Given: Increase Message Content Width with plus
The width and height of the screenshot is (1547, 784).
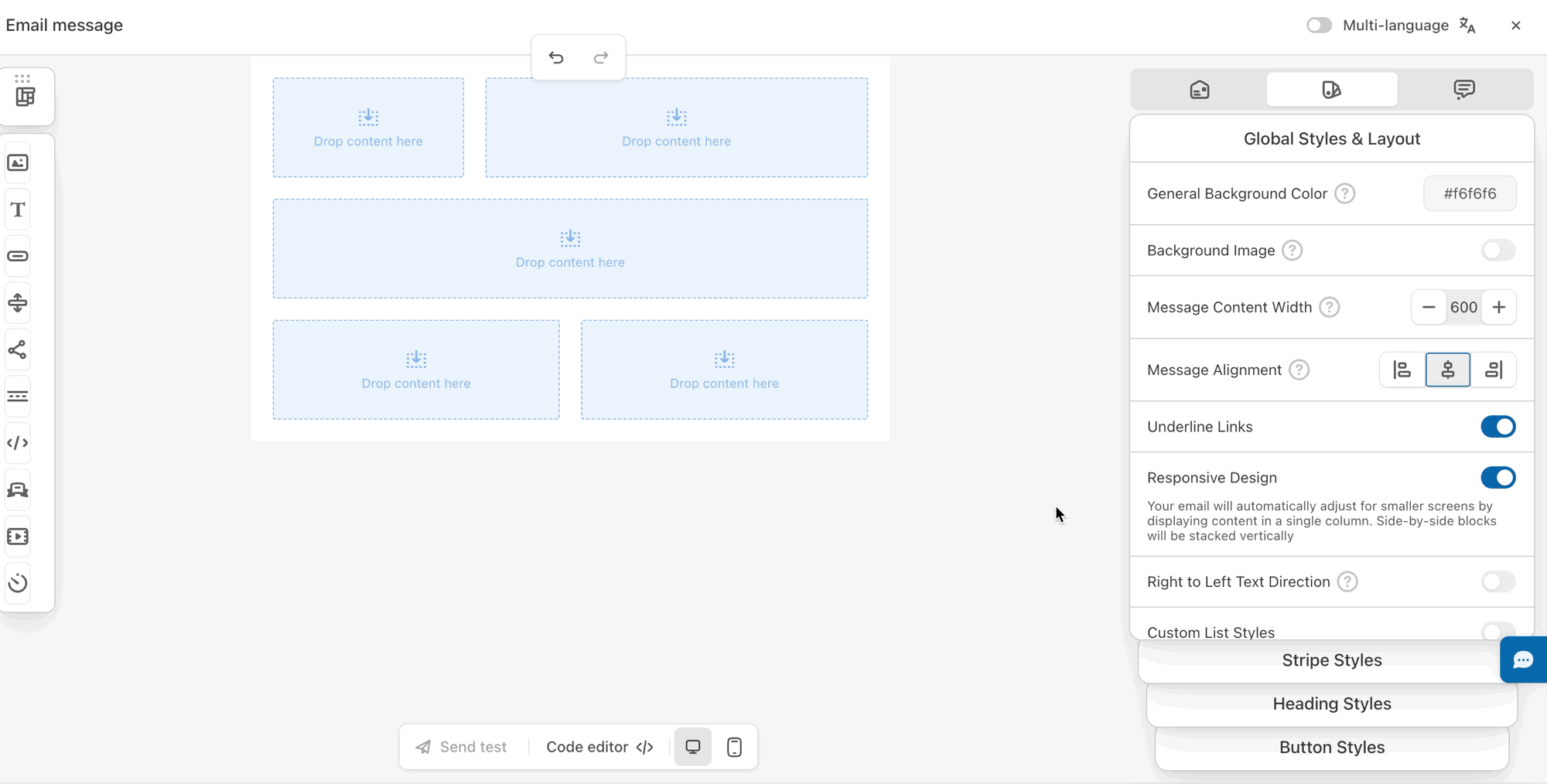Looking at the screenshot, I should point(1498,308).
